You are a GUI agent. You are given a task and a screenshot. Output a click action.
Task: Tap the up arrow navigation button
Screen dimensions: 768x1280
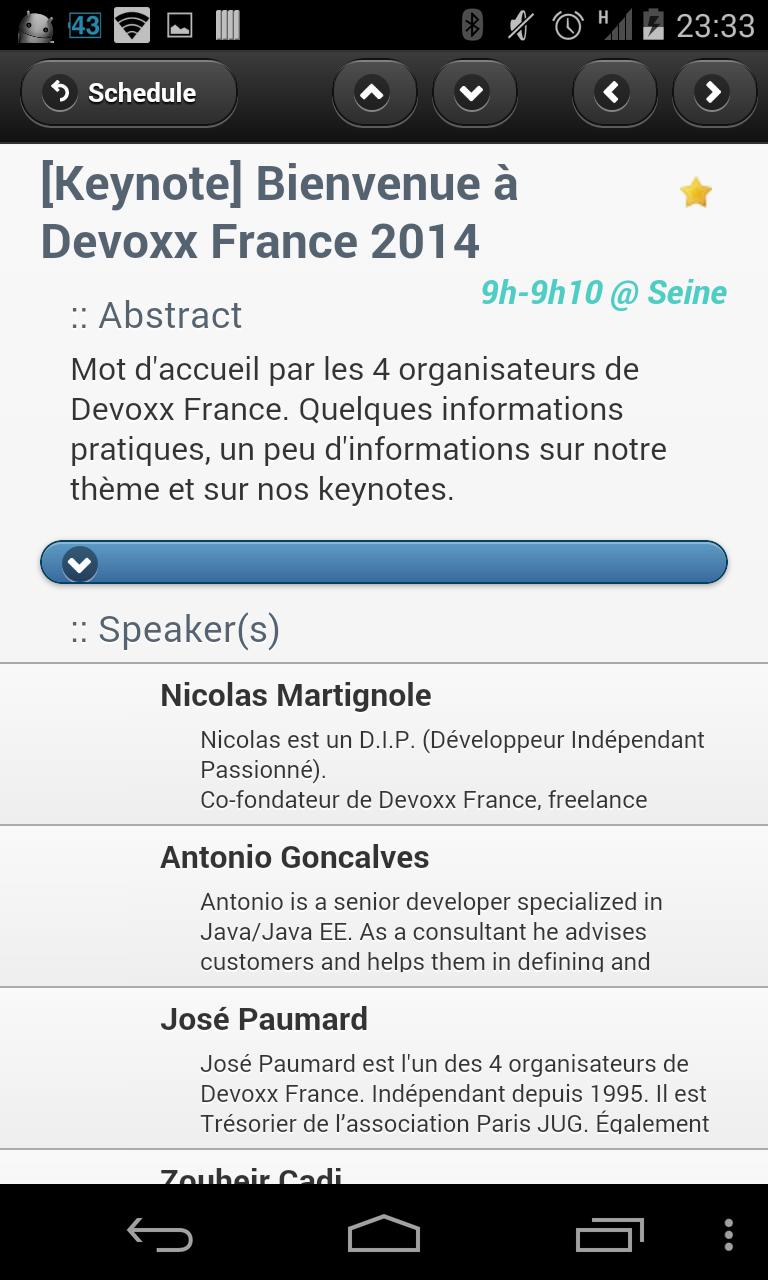click(373, 93)
